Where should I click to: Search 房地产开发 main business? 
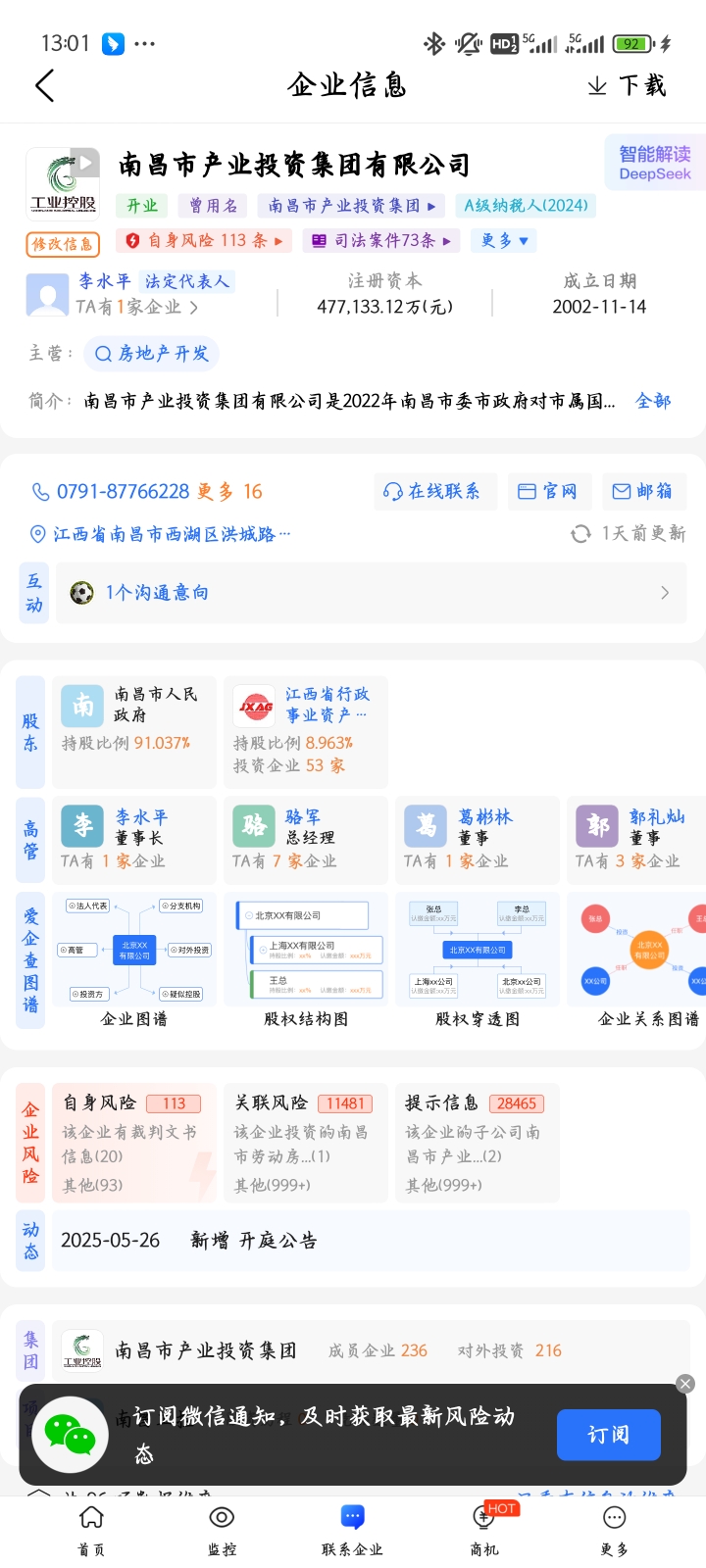(152, 354)
